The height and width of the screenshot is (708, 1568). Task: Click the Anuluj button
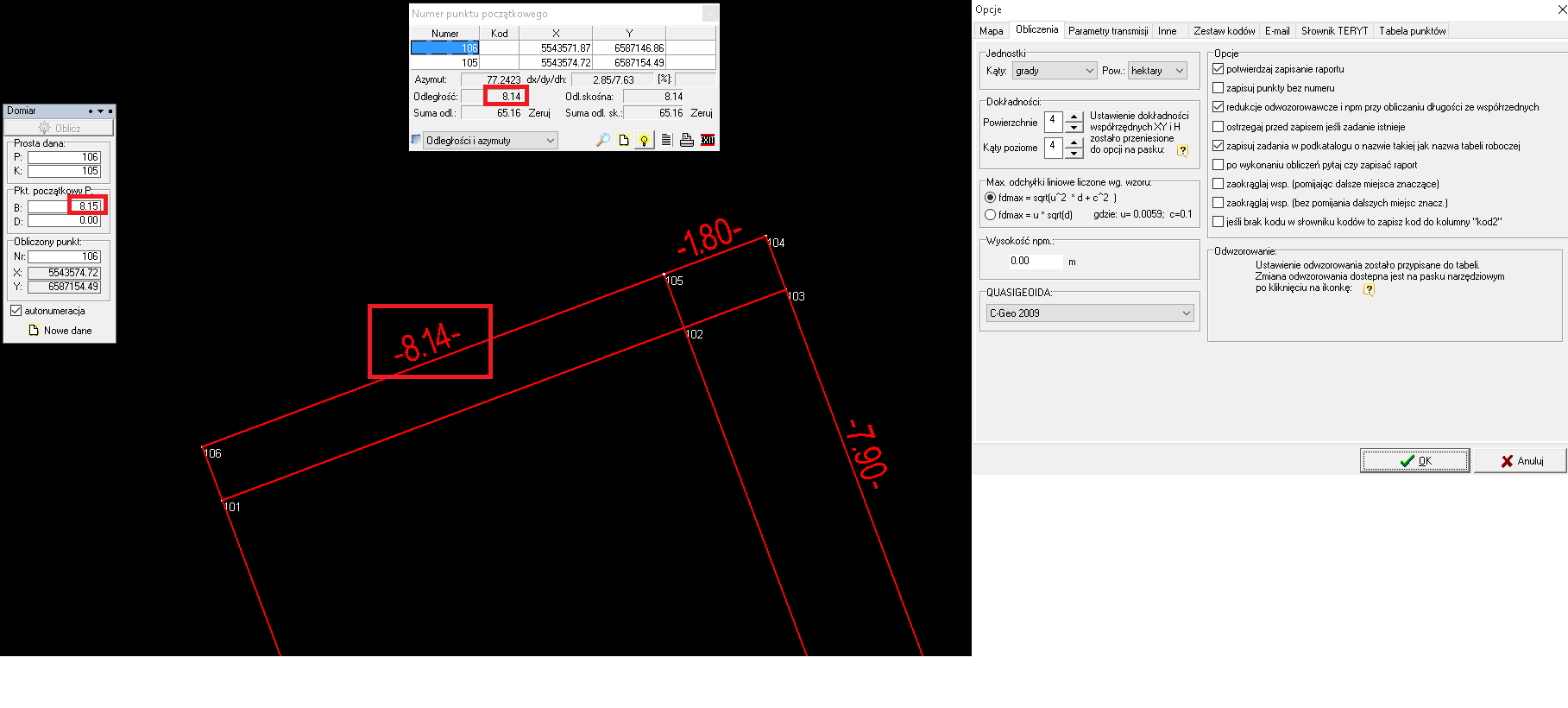pyautogui.click(x=1521, y=461)
